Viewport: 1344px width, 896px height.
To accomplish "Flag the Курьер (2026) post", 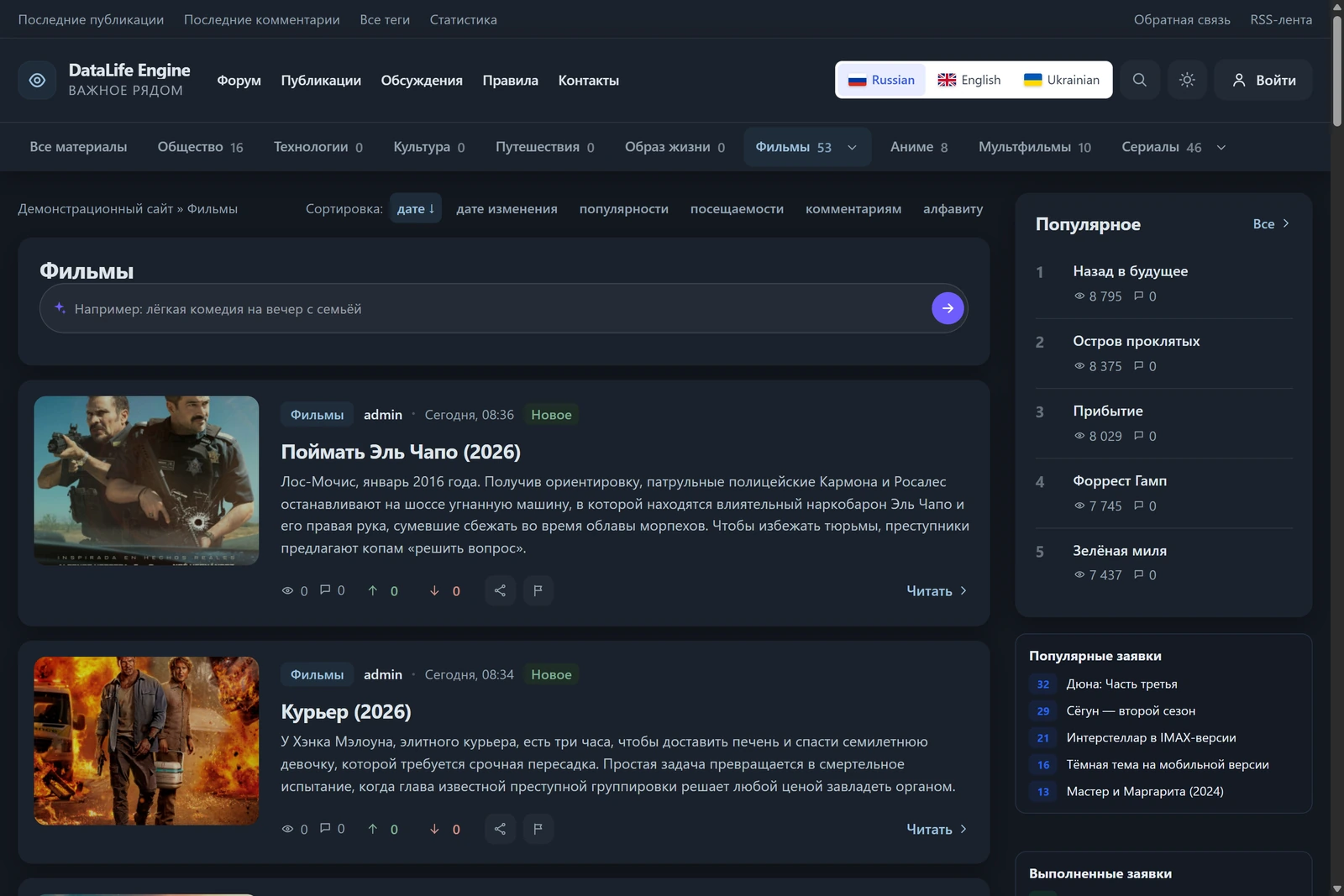I will point(538,829).
